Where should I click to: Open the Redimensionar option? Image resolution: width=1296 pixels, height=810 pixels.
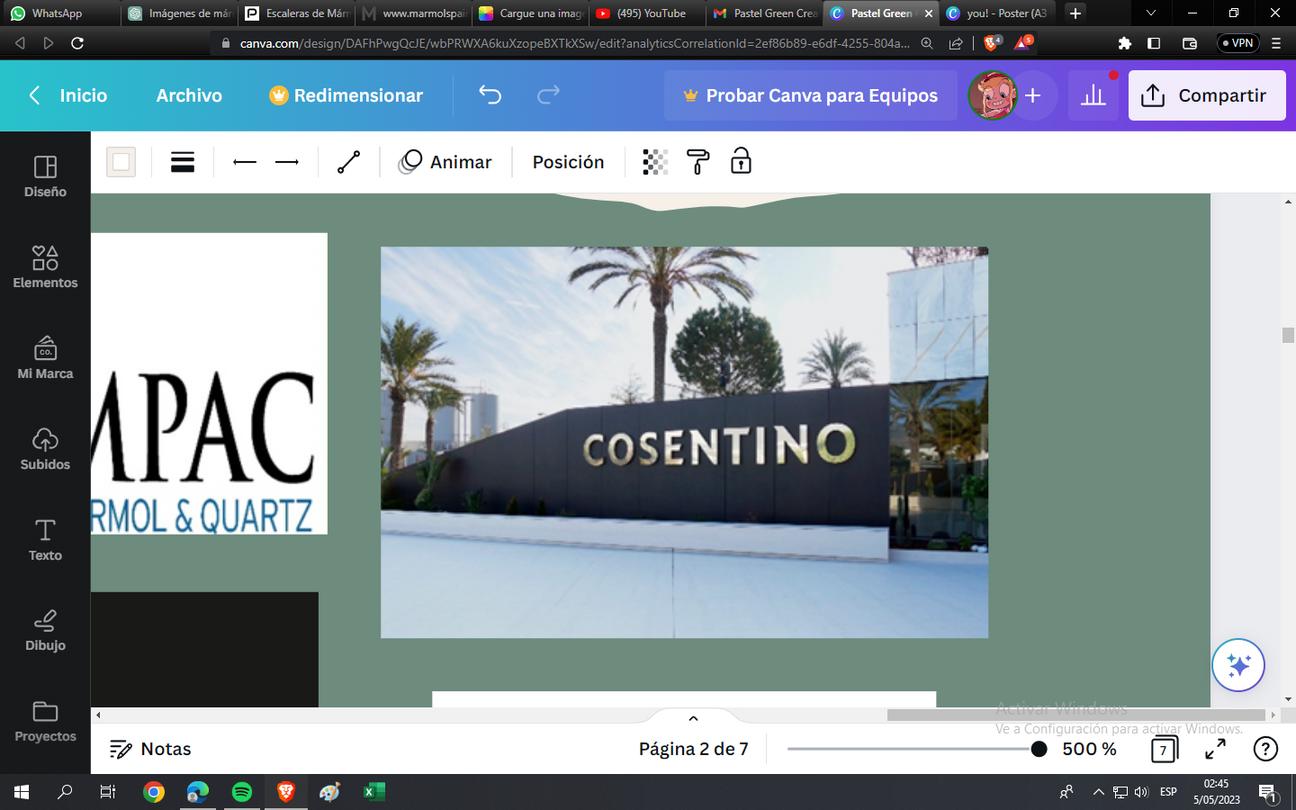coord(346,95)
